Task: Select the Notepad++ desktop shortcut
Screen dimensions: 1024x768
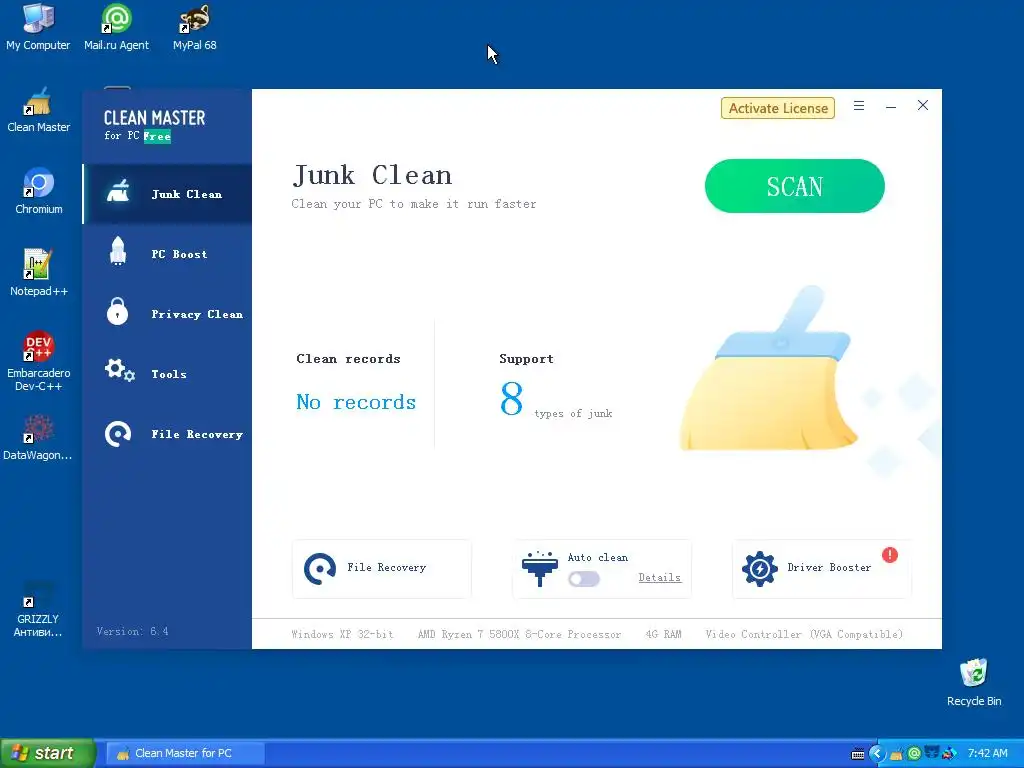Action: pyautogui.click(x=39, y=273)
